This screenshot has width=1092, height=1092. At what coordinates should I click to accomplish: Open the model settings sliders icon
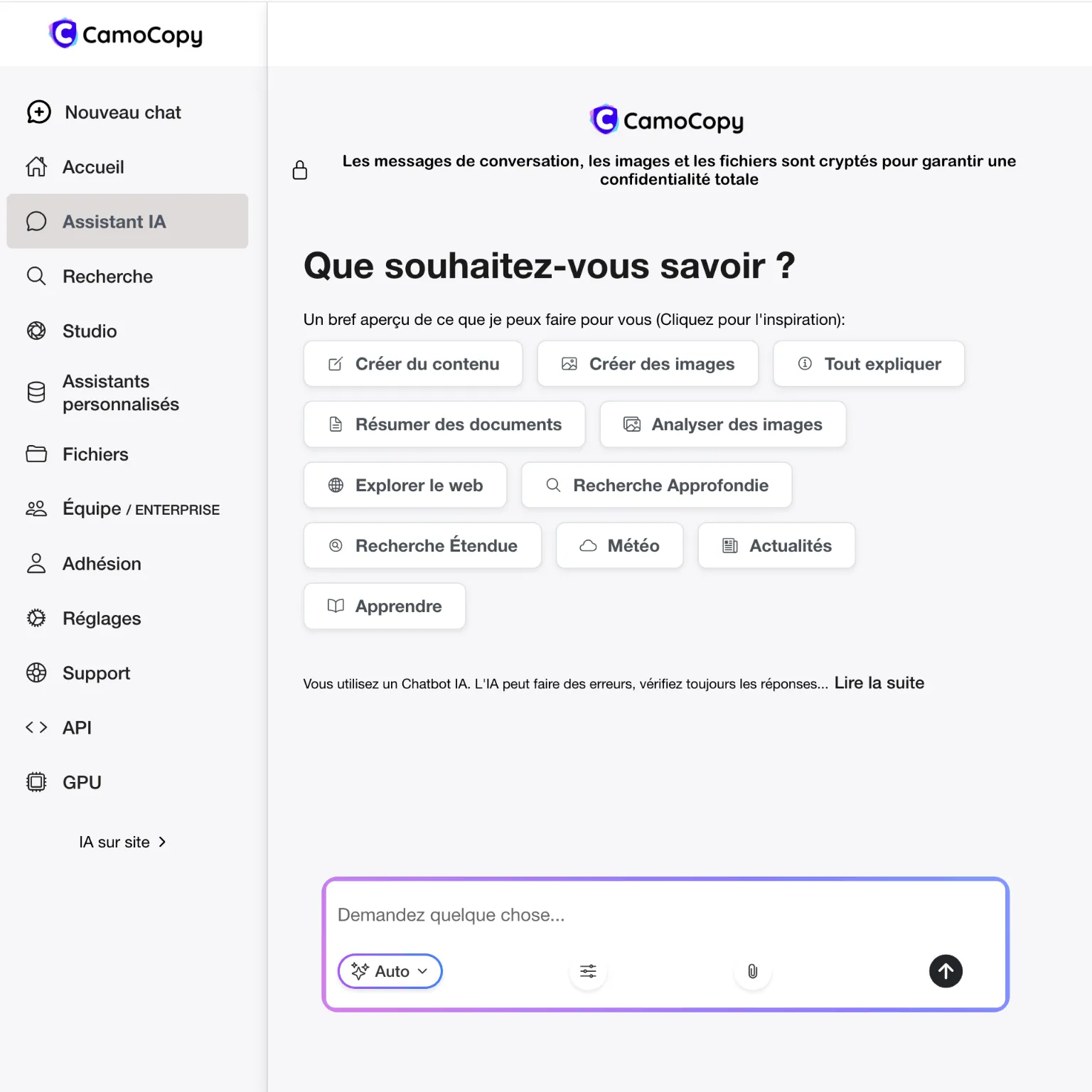[588, 971]
